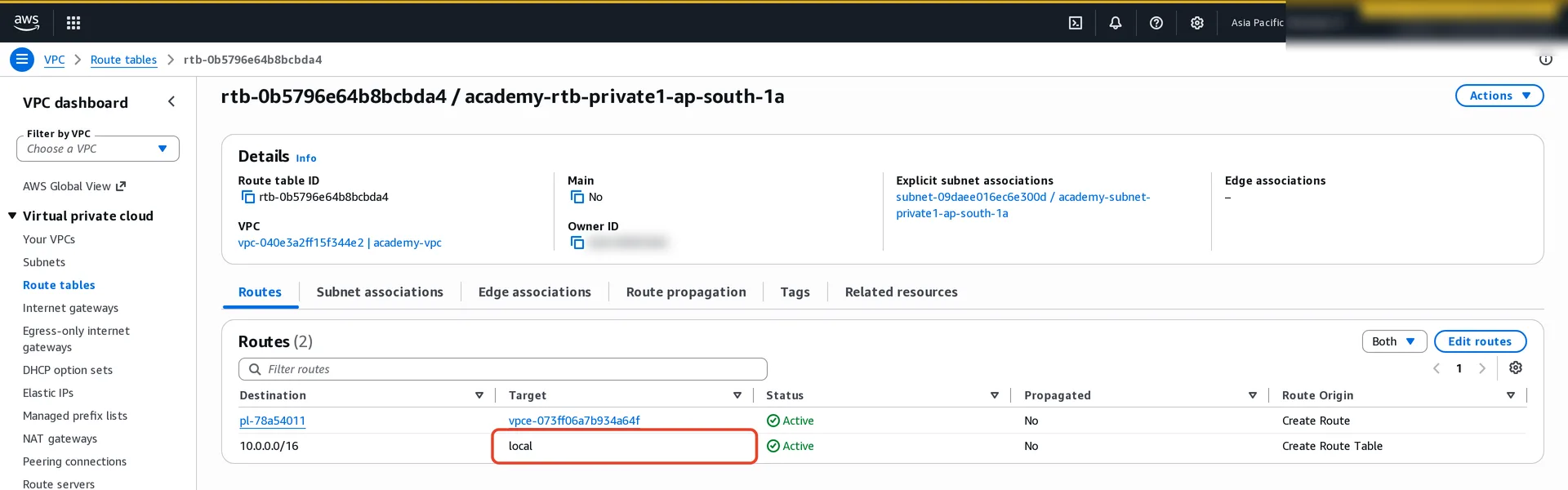Click the 'Create Route Table' origin cell
1568x490 pixels.
coord(1332,446)
